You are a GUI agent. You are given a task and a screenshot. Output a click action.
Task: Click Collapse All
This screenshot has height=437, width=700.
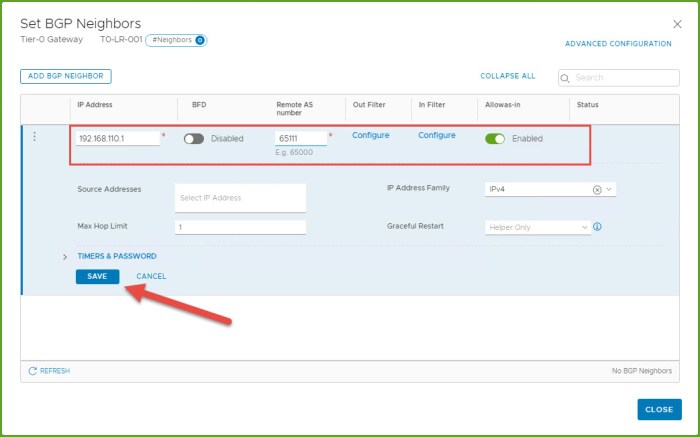507,76
